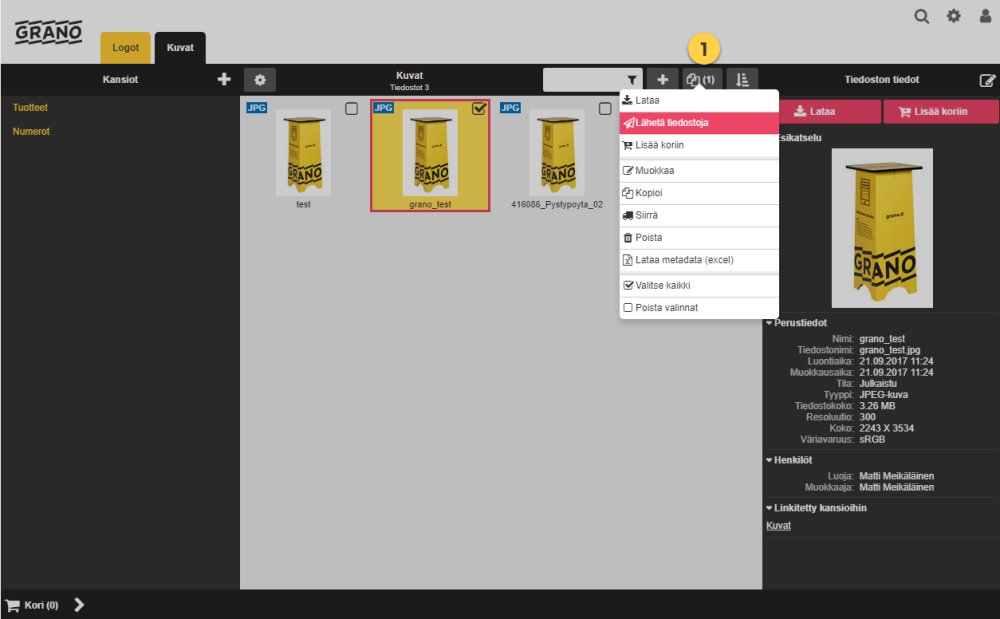Open the sort order button
This screenshot has width=1000, height=619.
742,80
